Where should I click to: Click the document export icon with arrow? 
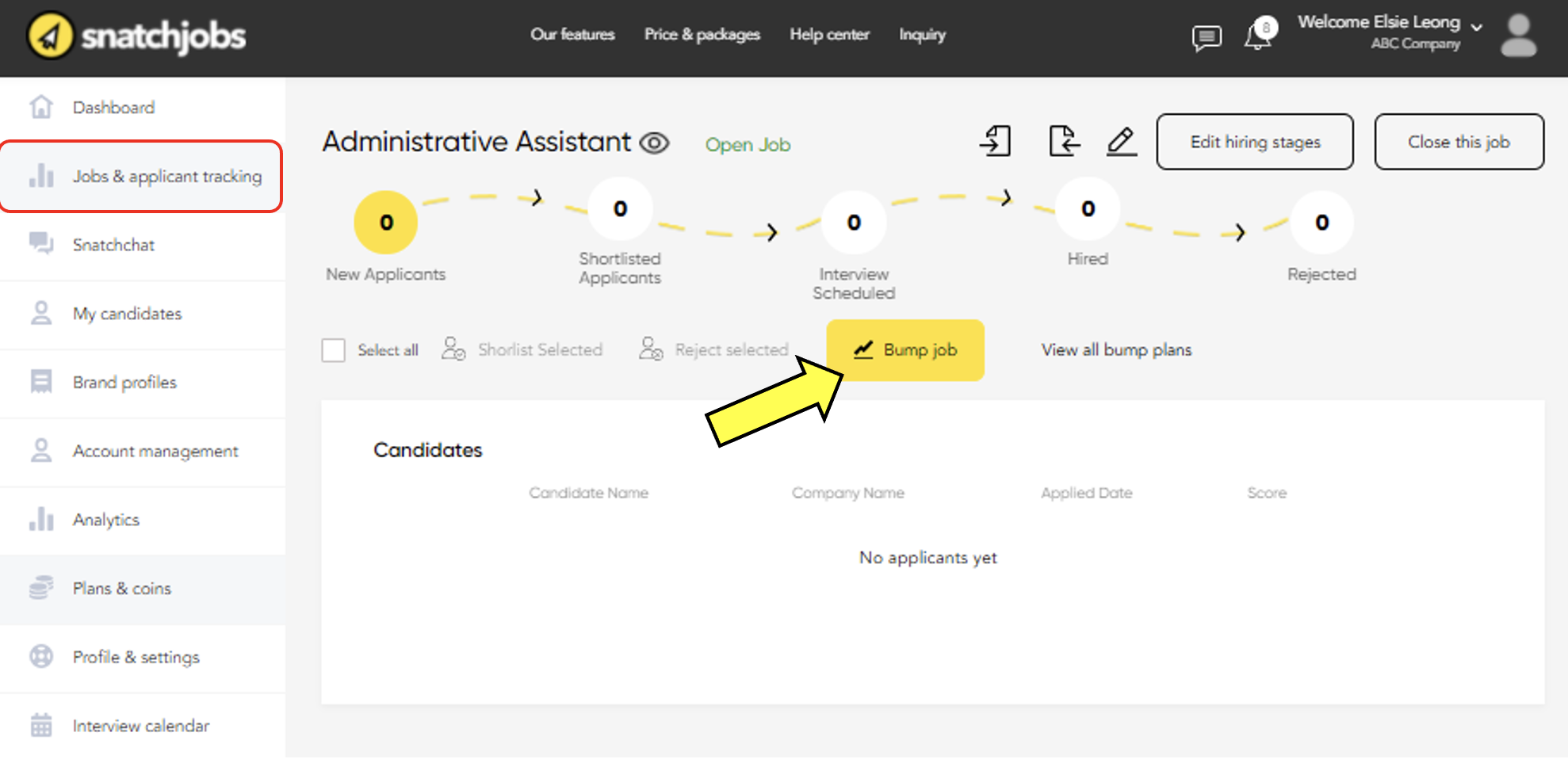click(1063, 142)
